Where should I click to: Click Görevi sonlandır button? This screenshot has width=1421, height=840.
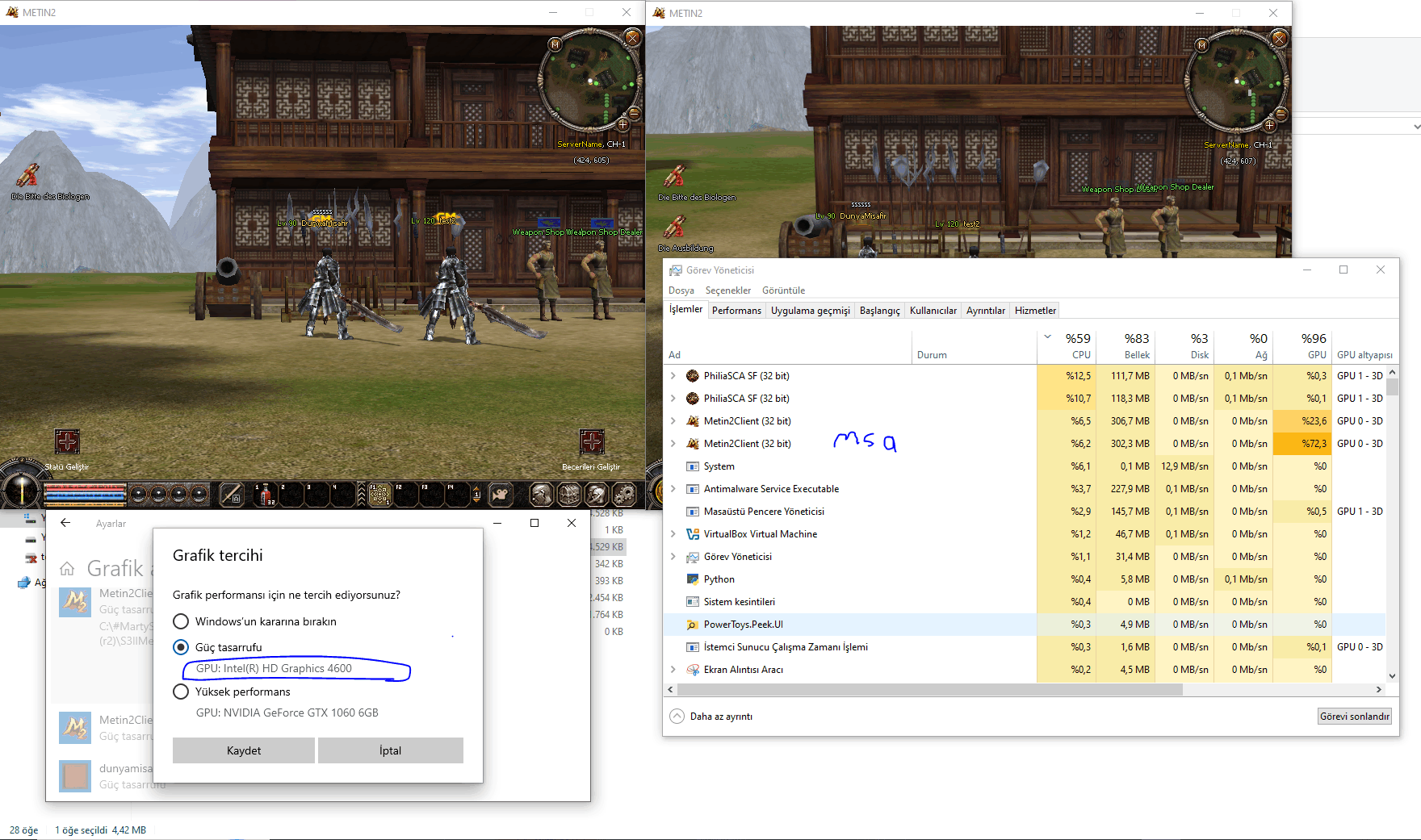click(1355, 717)
